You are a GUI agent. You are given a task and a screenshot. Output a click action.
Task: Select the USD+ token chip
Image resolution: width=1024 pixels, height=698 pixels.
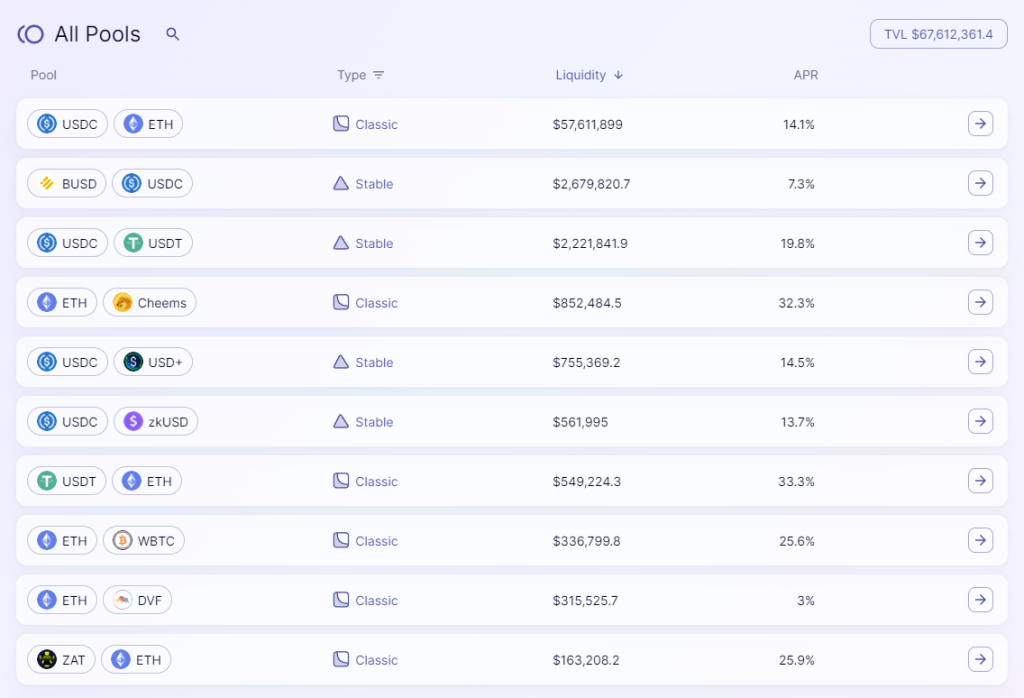click(153, 362)
